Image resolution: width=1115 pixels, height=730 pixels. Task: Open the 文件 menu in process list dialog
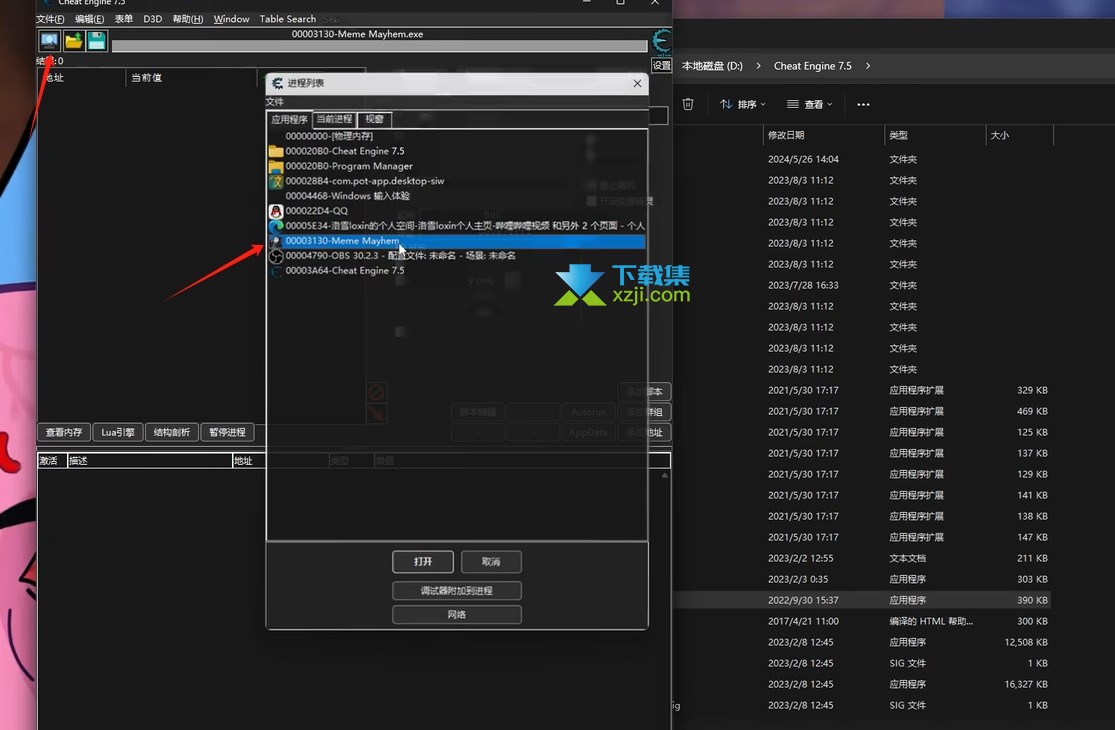coord(274,102)
